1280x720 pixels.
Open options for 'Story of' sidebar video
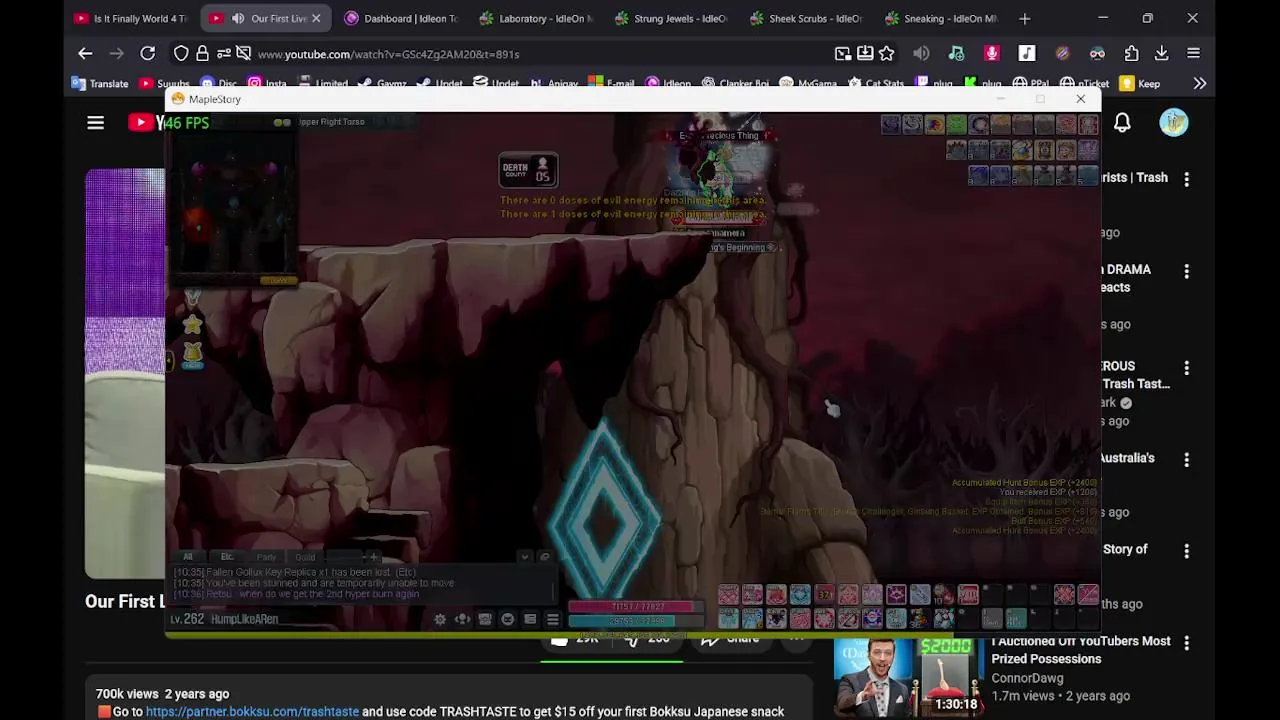(x=1186, y=551)
